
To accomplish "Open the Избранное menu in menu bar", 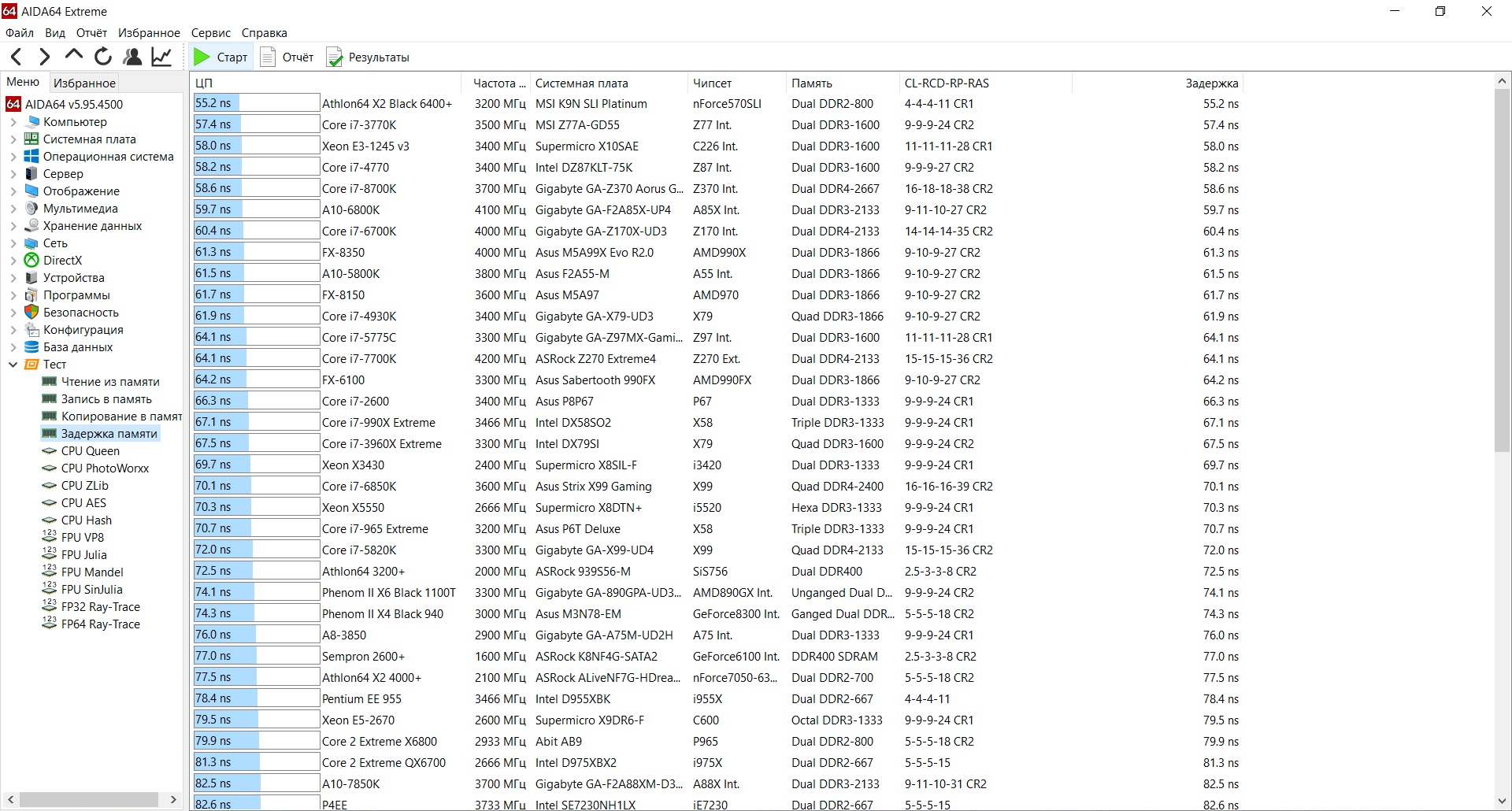I will pos(149,33).
